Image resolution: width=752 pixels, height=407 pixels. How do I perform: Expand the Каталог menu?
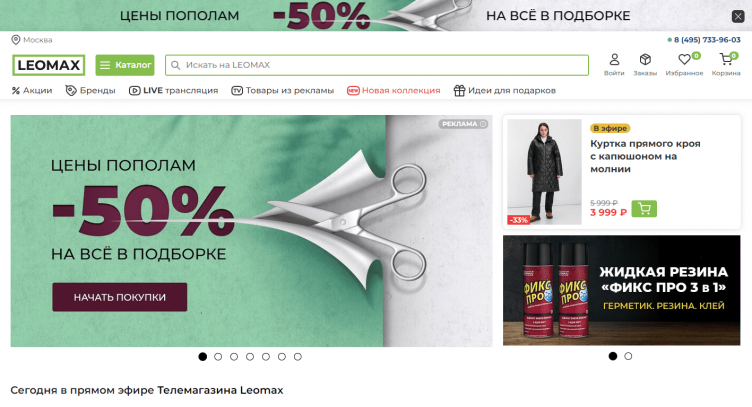tap(125, 65)
